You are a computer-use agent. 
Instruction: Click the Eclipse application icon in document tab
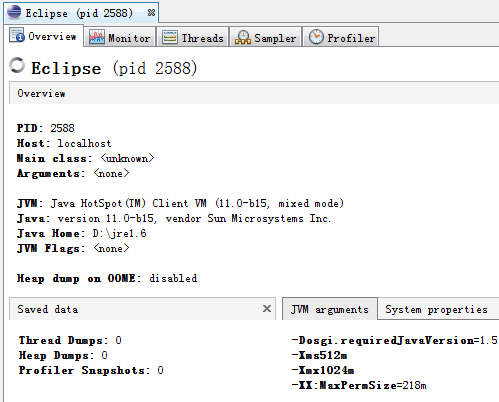[x=14, y=12]
